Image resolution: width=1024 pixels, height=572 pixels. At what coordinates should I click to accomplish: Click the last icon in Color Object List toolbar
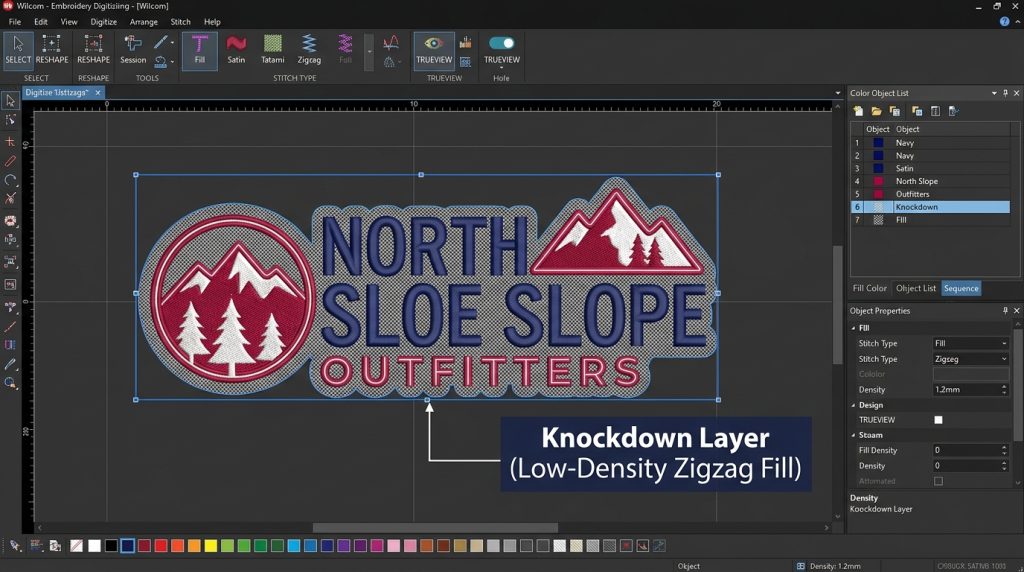pos(953,111)
